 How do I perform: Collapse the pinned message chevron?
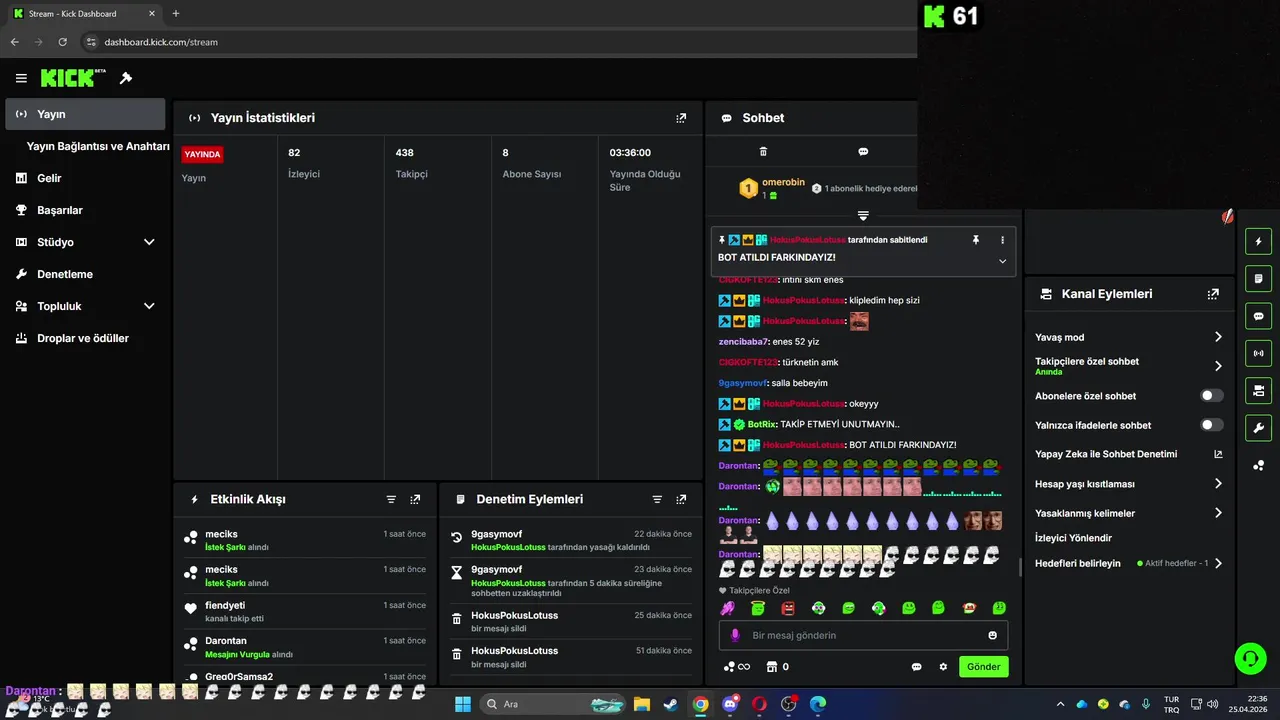(1002, 261)
